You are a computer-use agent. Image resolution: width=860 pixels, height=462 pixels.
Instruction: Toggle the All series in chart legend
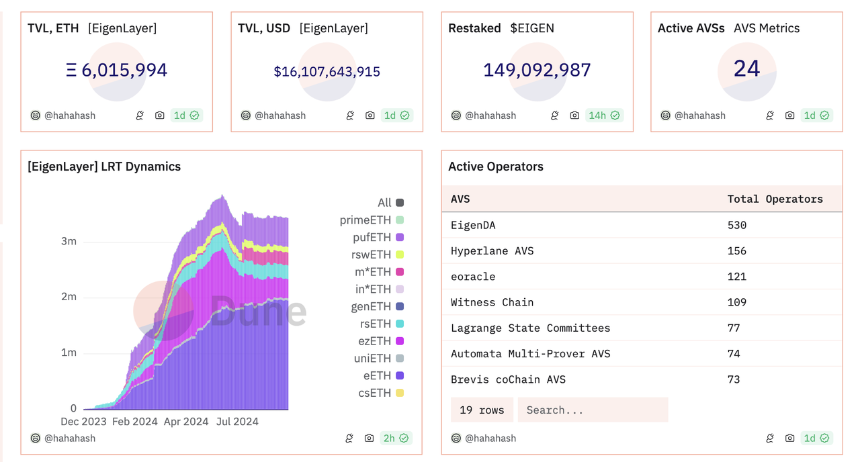tap(391, 202)
